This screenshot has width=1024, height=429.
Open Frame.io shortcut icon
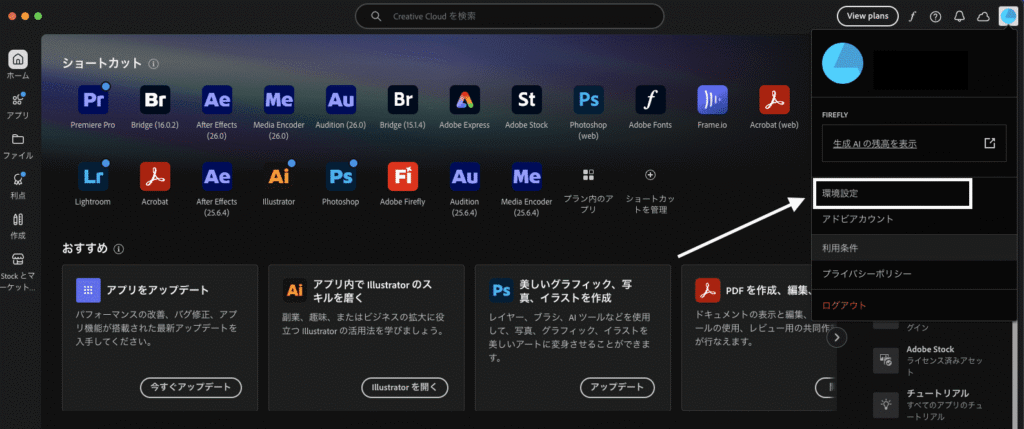click(x=712, y=100)
